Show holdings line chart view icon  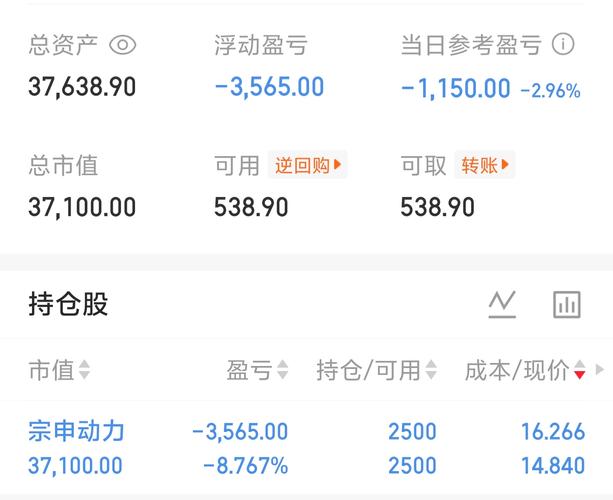(x=502, y=304)
